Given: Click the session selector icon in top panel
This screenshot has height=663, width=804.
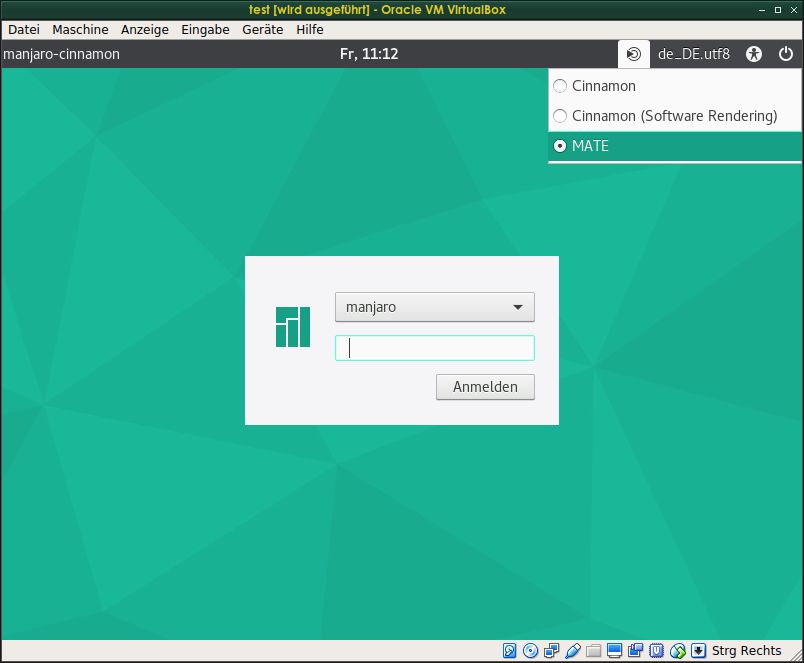Looking at the screenshot, I should 633,54.
